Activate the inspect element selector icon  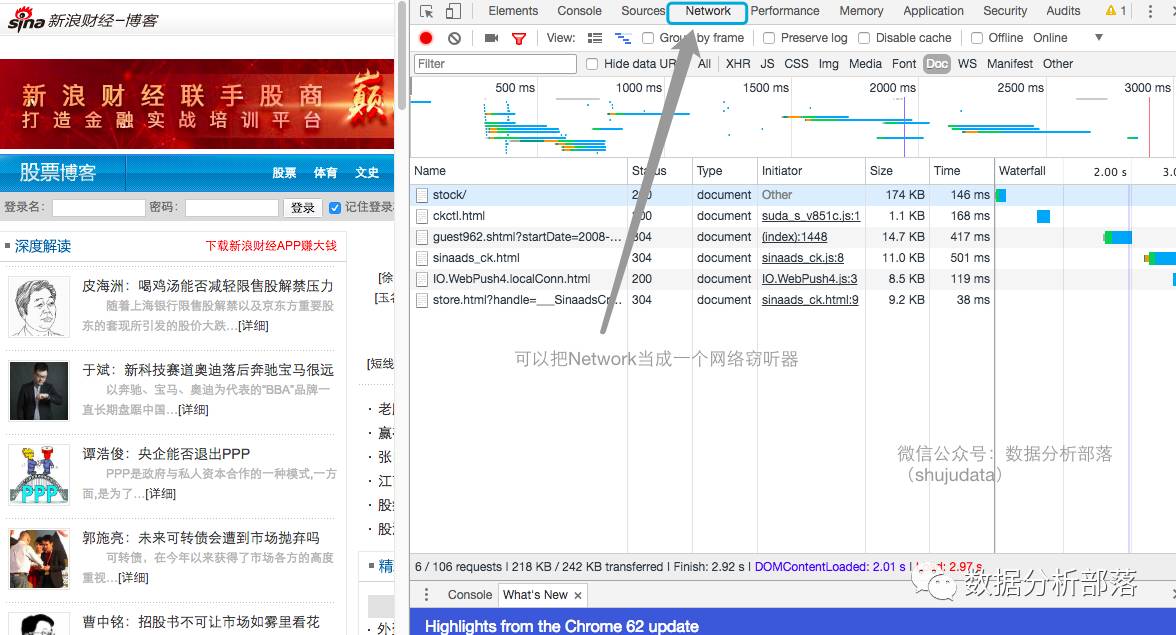coord(427,11)
